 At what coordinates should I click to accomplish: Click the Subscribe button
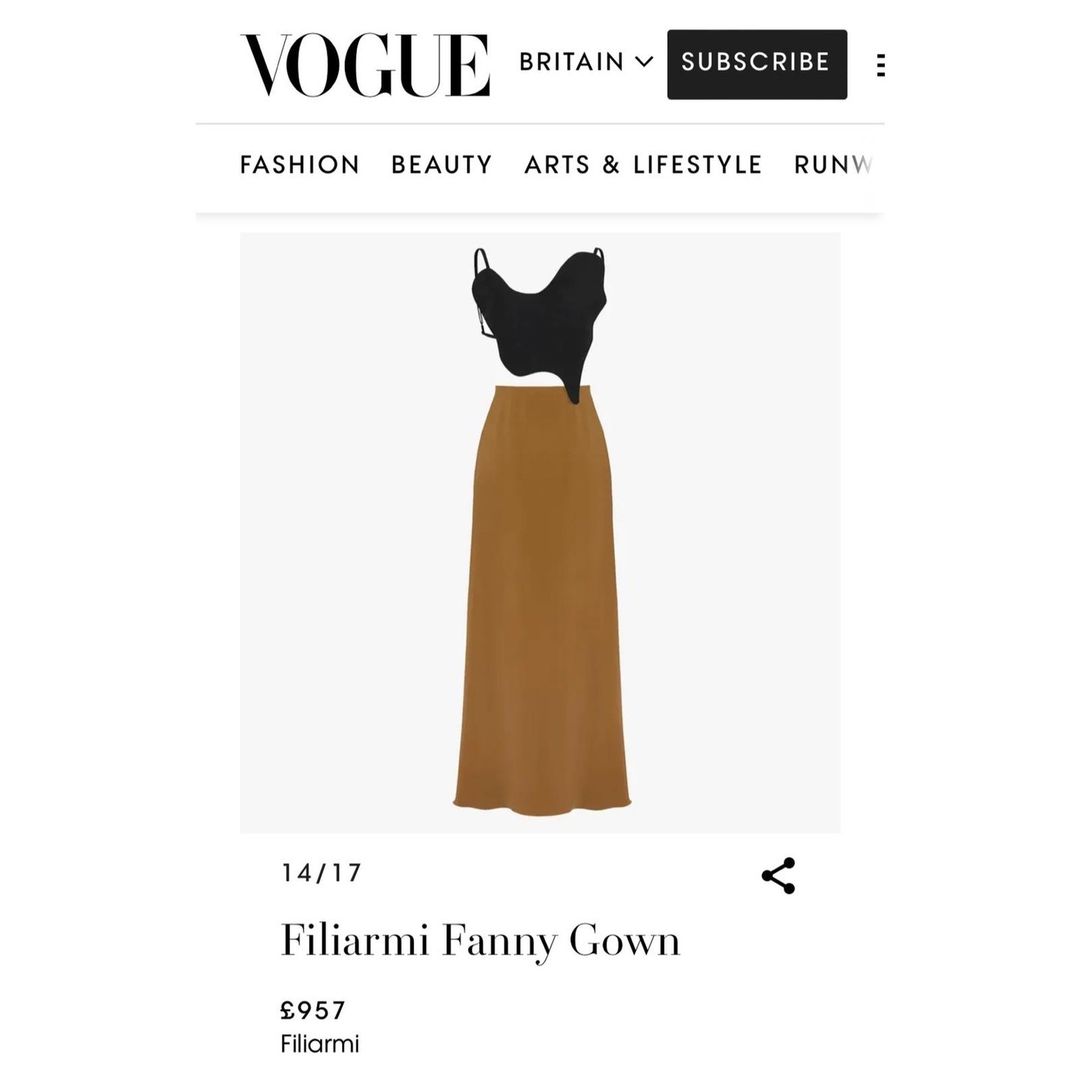757,64
